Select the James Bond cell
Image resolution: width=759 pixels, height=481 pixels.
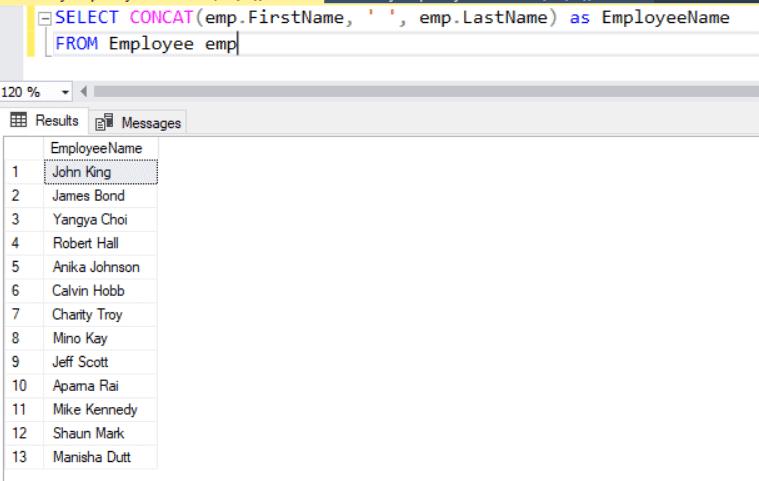pos(100,196)
